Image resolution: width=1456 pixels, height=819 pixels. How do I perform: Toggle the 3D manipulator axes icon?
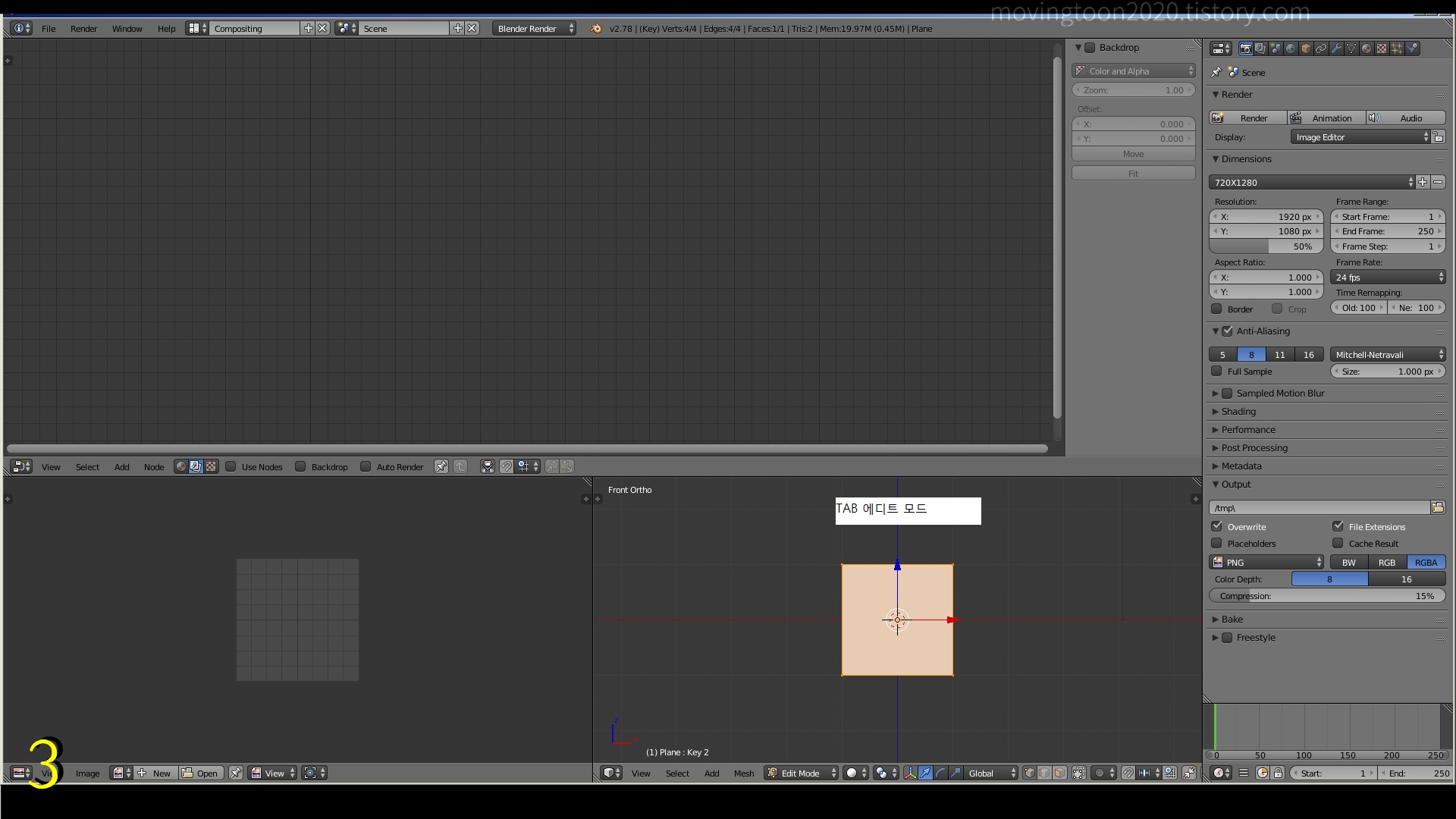pos(910,773)
